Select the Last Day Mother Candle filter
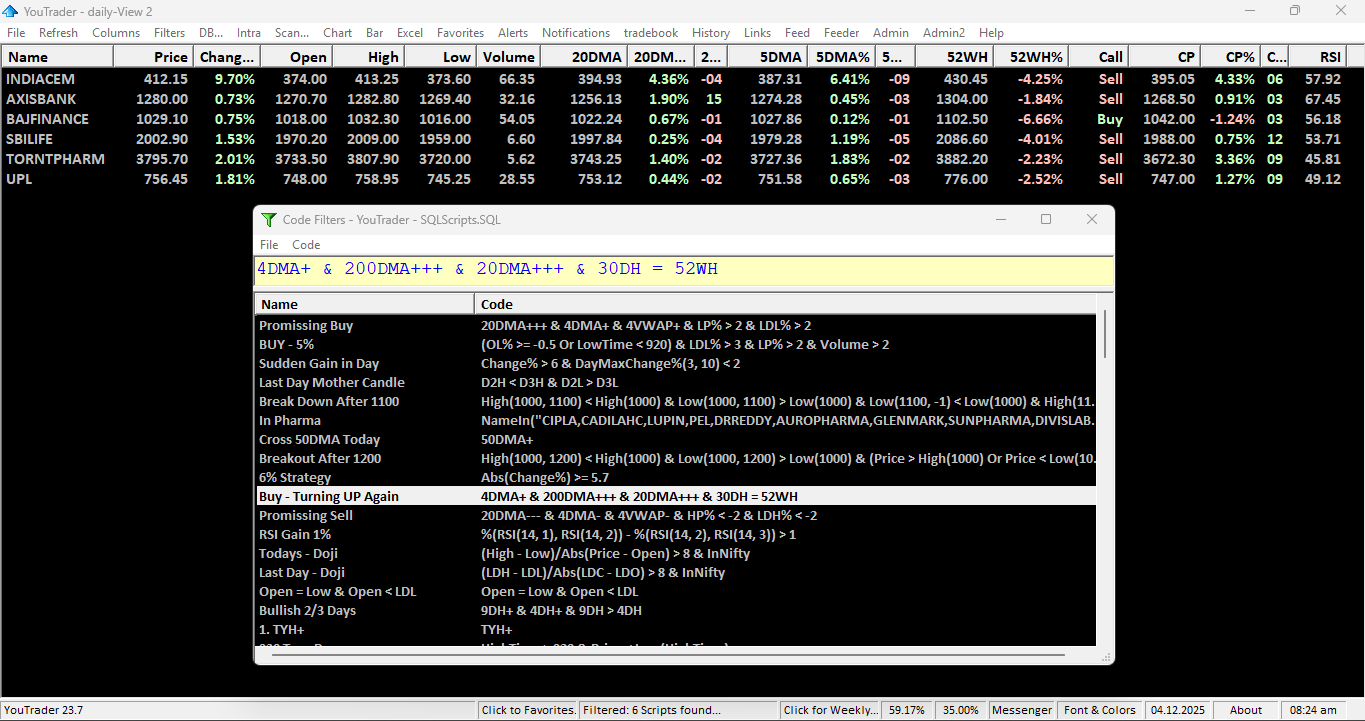 point(675,383)
